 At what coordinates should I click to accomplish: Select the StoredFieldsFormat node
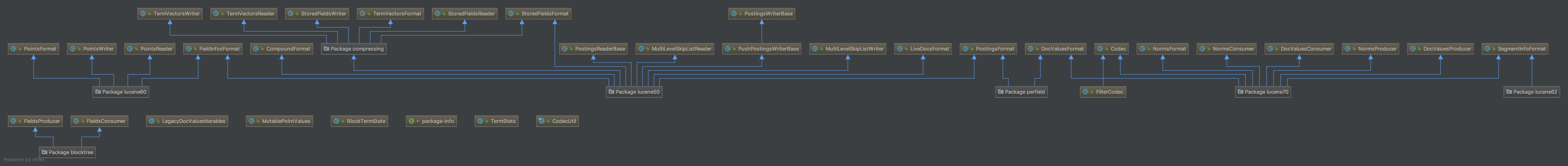click(x=538, y=13)
